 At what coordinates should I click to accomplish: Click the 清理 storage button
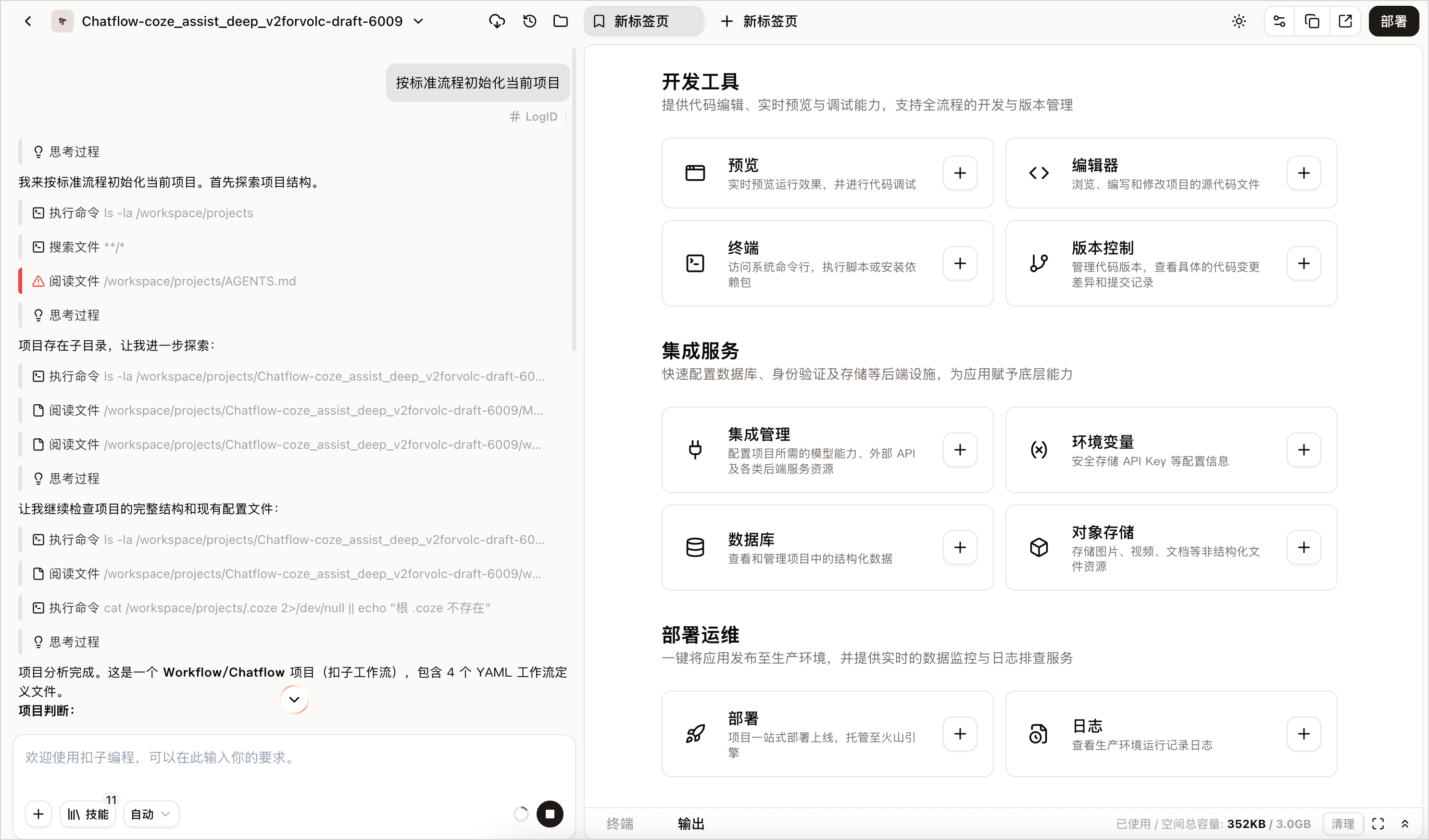tap(1343, 824)
